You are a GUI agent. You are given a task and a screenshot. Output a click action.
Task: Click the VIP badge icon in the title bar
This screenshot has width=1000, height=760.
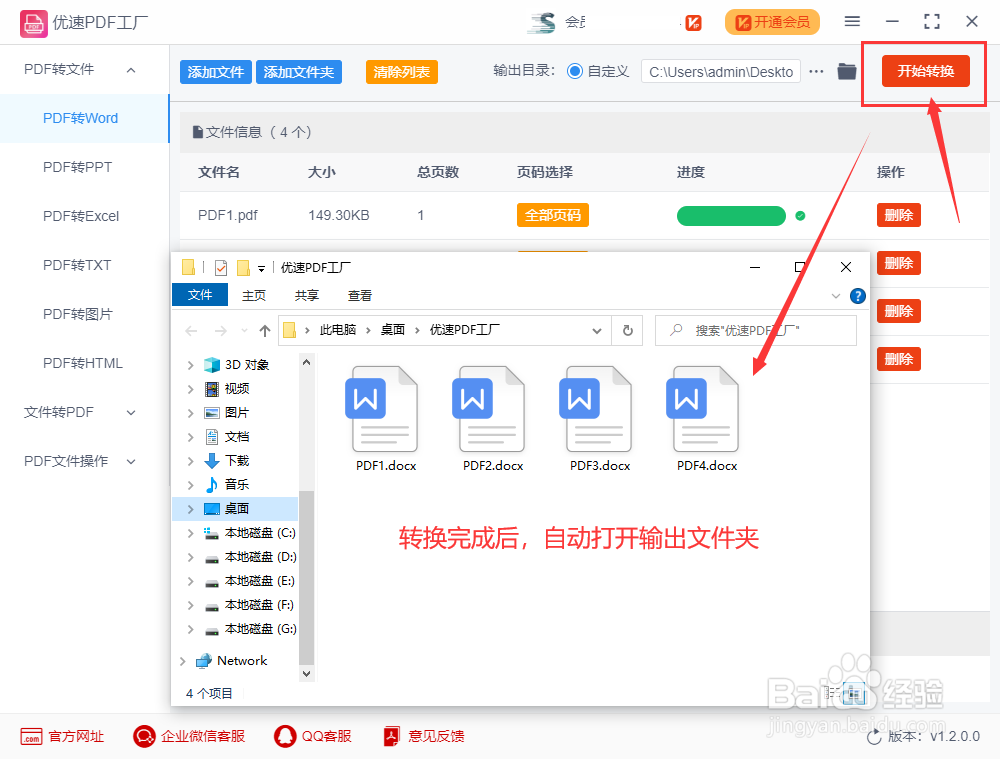click(x=693, y=23)
